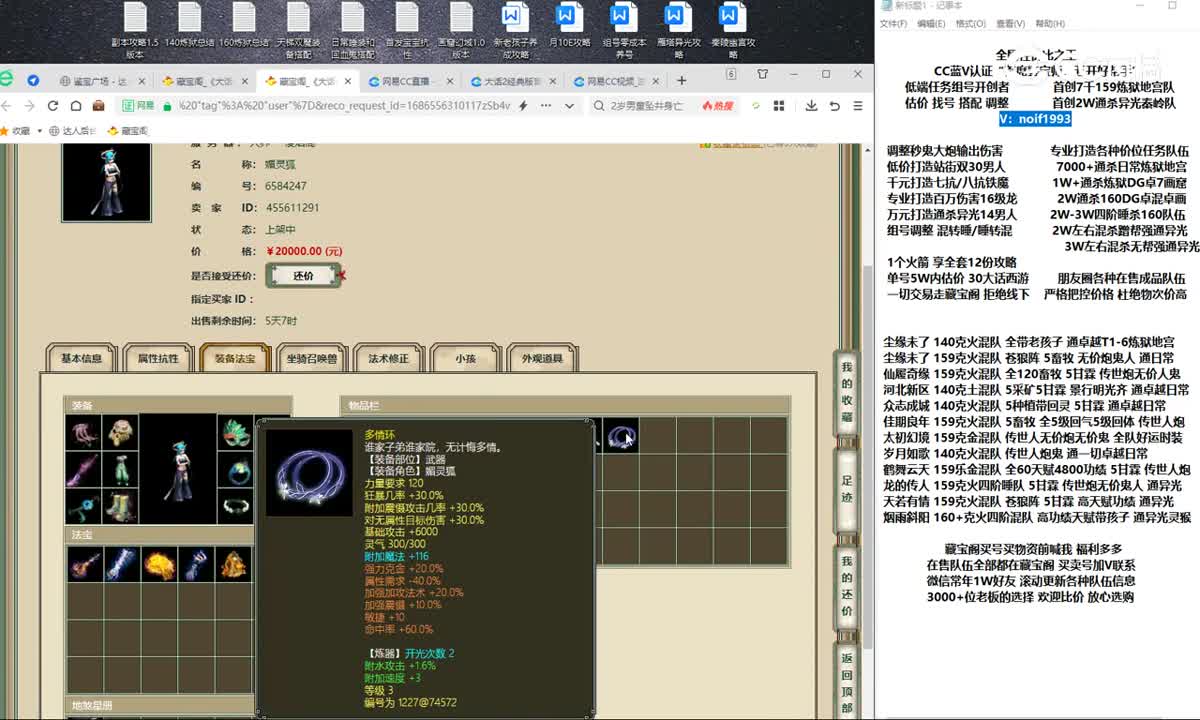This screenshot has width=1200, height=720.
Task: Open the 法术修正 tab
Action: (x=388, y=358)
